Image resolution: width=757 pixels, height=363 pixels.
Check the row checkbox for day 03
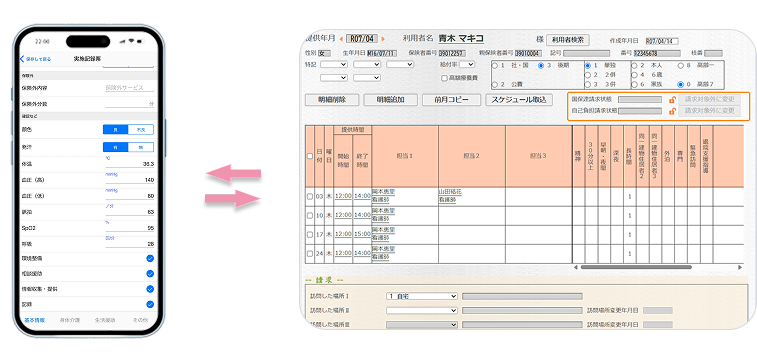[x=309, y=196]
